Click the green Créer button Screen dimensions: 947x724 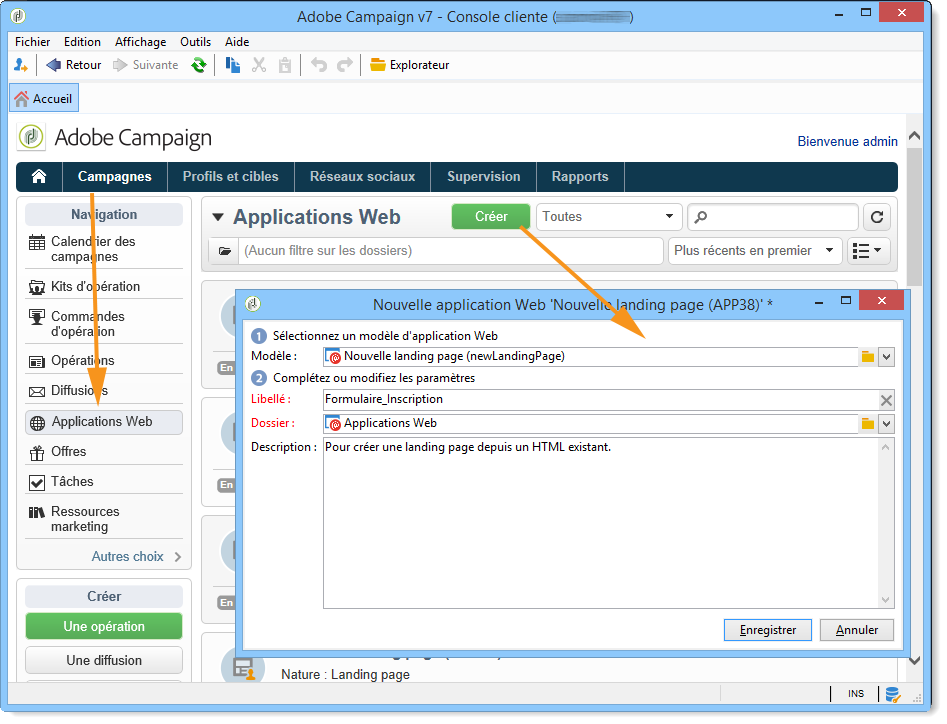(490, 217)
